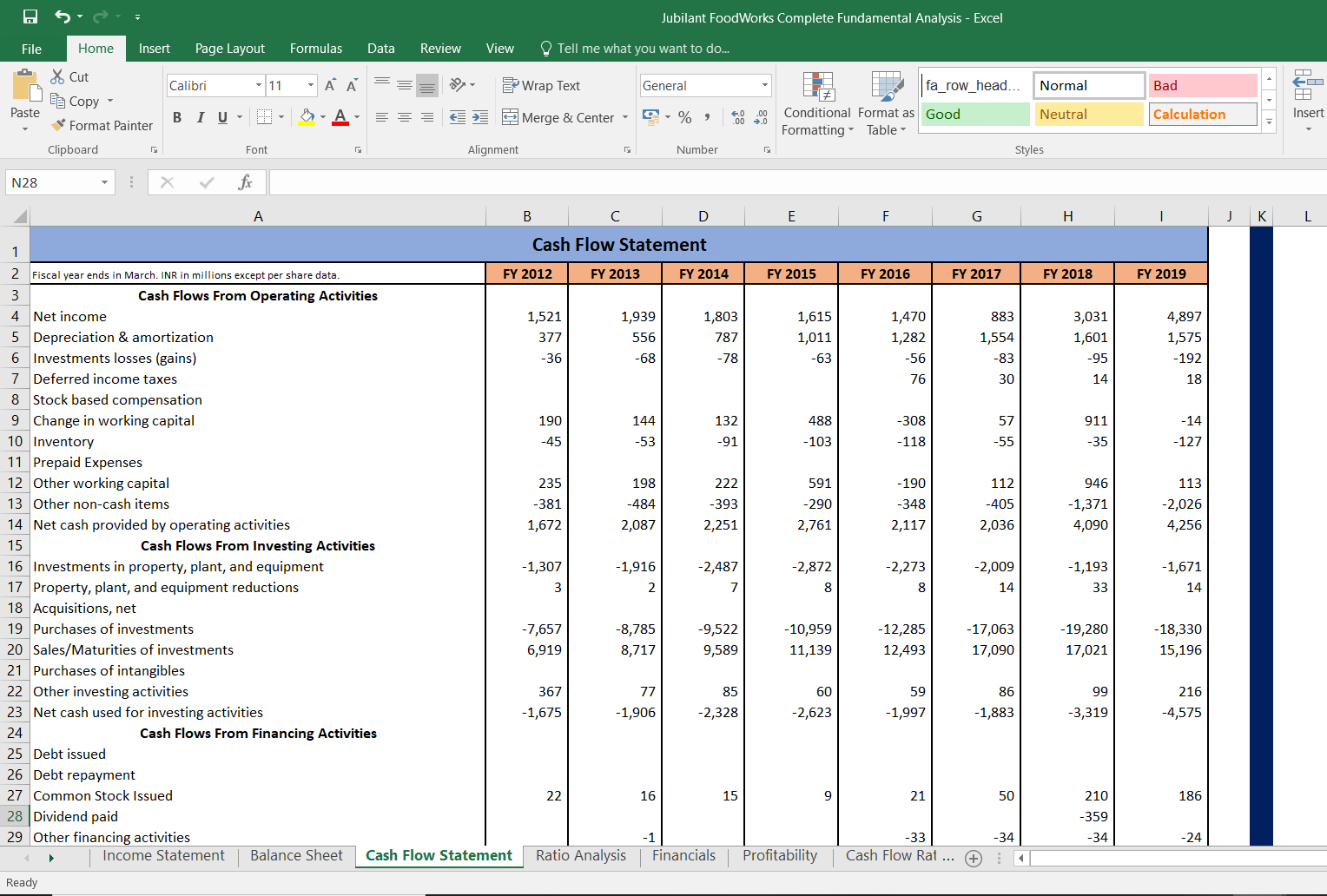Expand Customize Quick Access Toolbar

[137, 17]
